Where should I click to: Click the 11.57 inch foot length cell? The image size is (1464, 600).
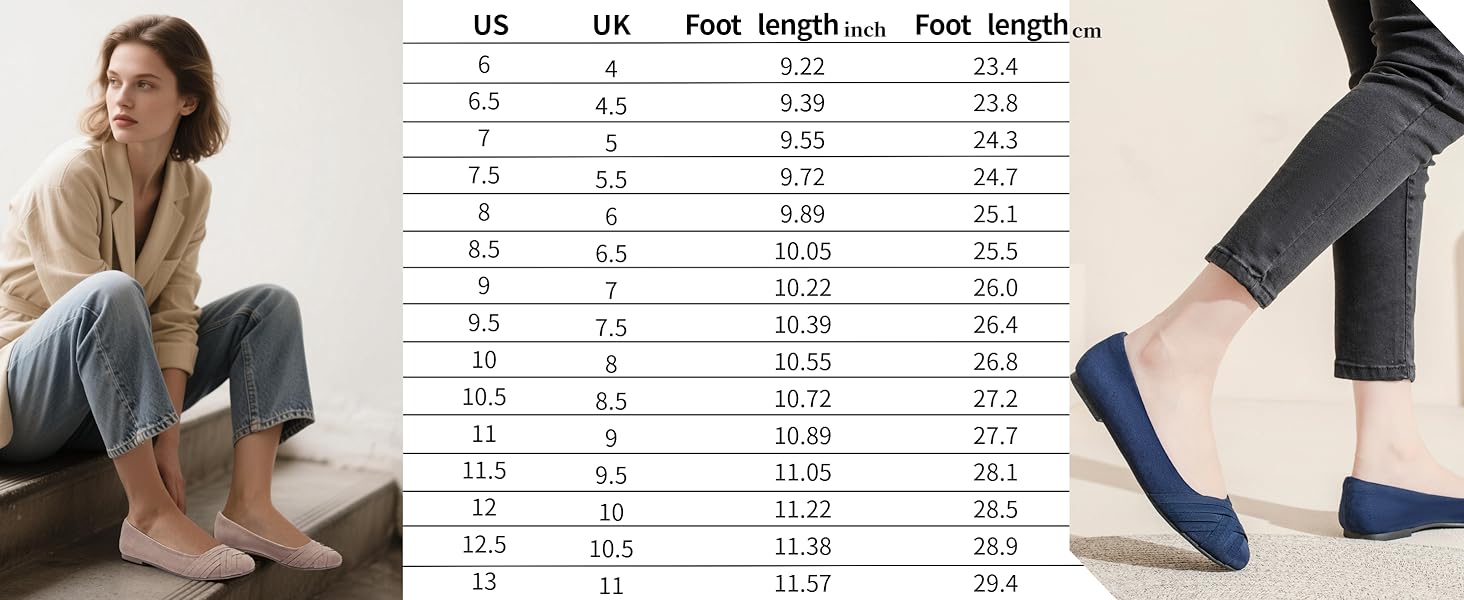(x=802, y=583)
